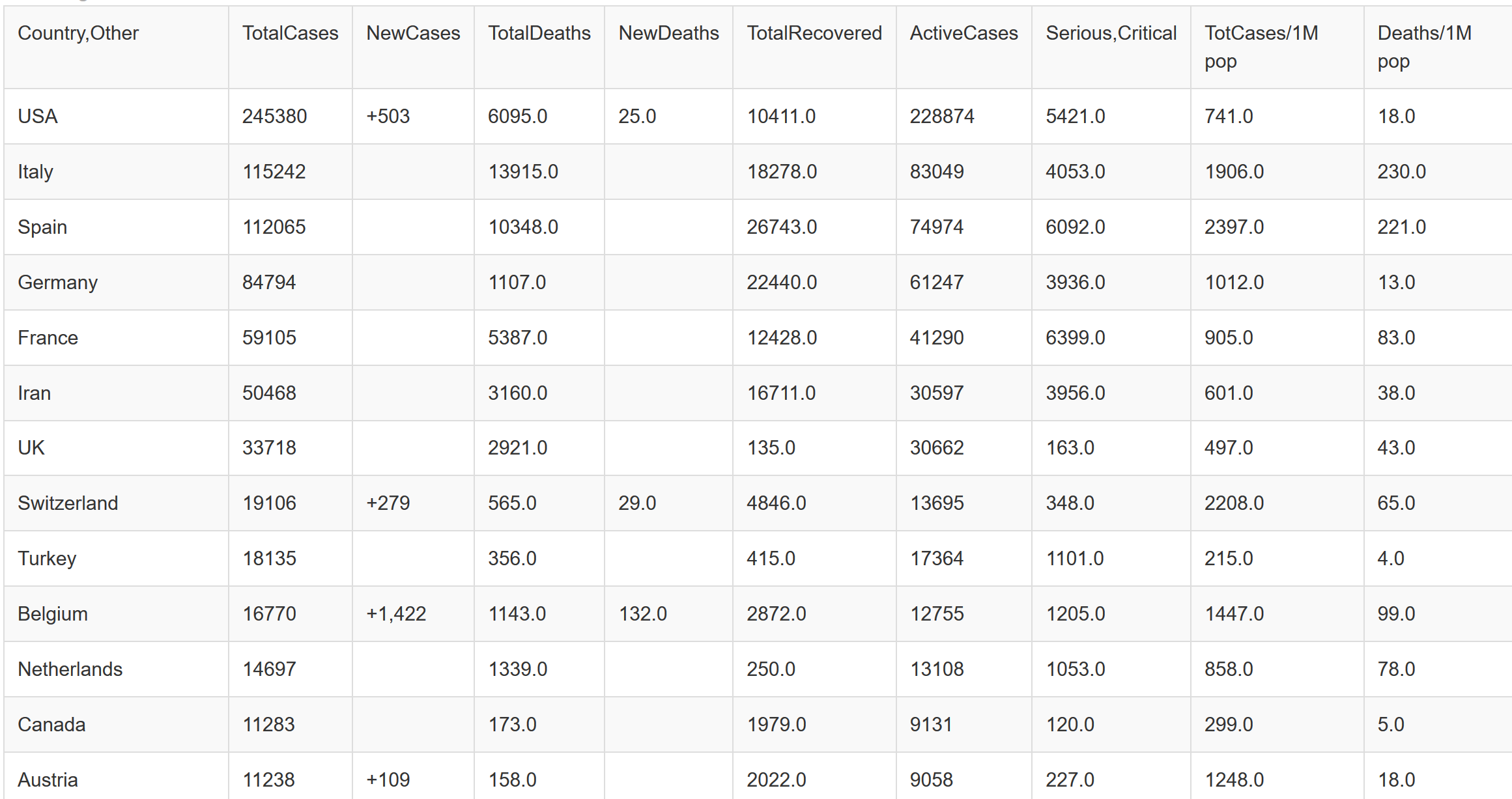Click Germany's total deaths value 1107.0
The height and width of the screenshot is (799, 1512).
[517, 283]
